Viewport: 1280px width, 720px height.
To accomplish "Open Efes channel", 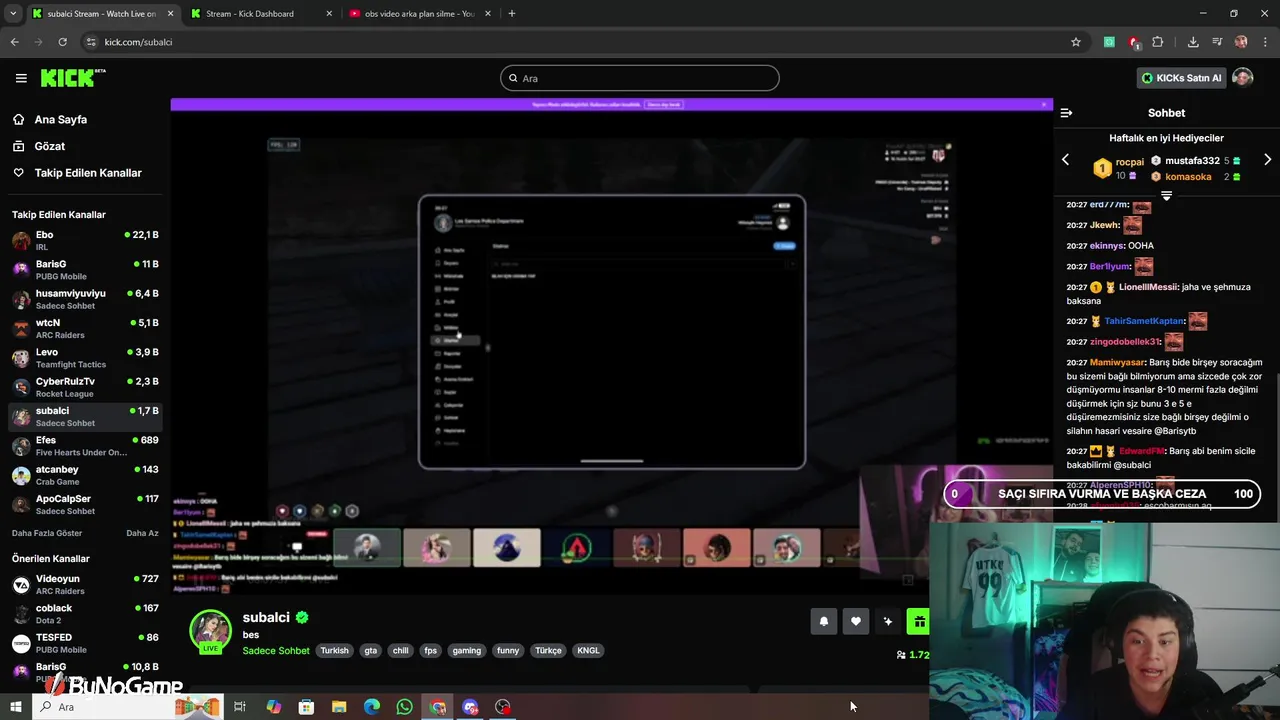I will pos(85,446).
